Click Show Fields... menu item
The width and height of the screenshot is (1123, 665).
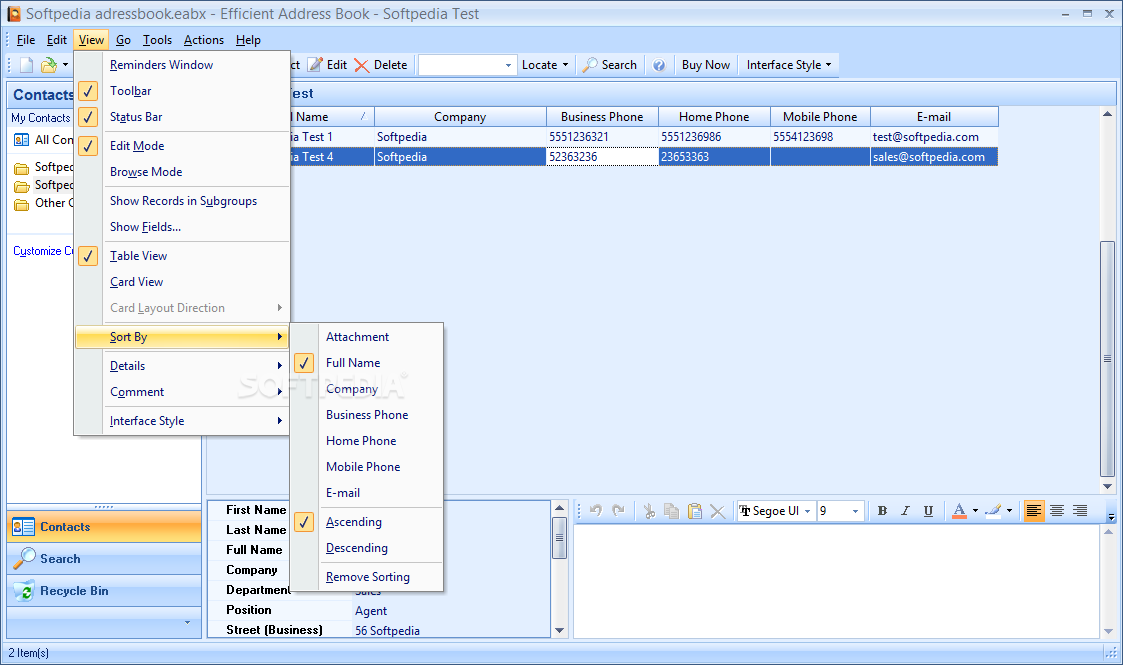tap(182, 227)
